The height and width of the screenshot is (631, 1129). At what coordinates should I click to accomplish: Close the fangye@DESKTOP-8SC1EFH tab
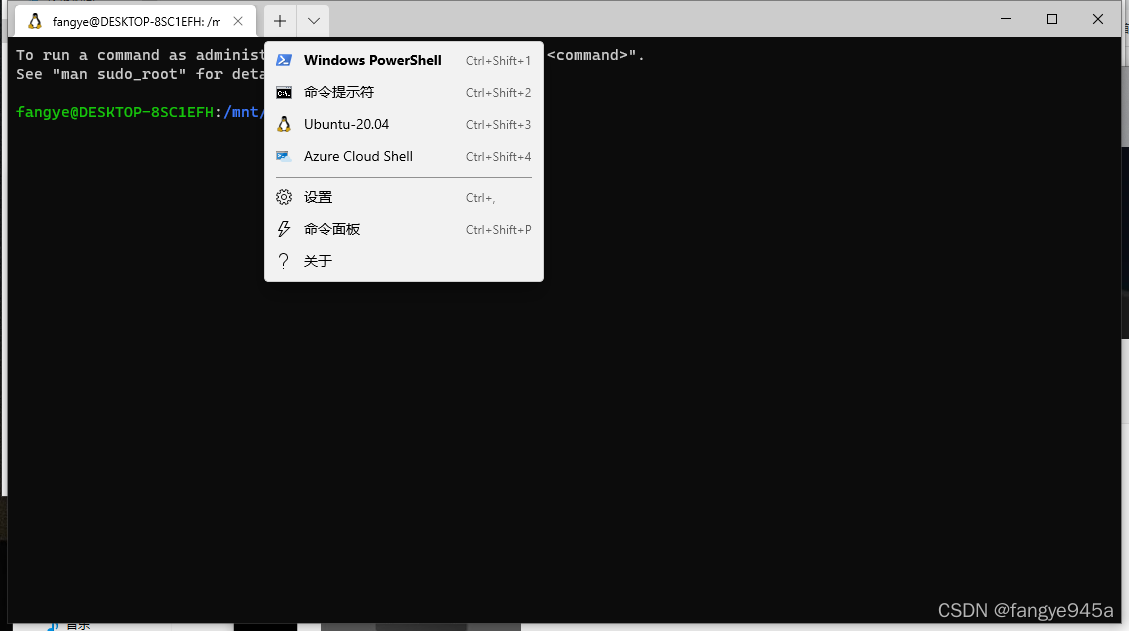coord(238,22)
